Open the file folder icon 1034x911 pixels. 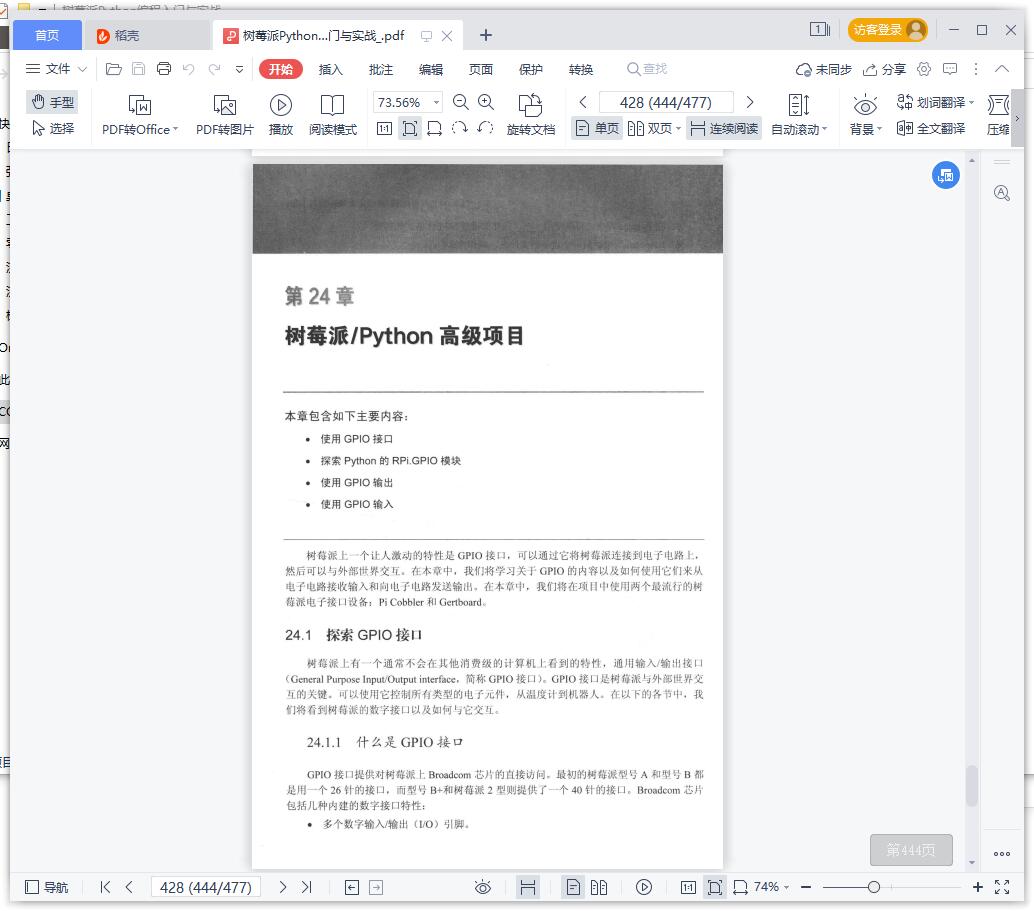point(113,69)
